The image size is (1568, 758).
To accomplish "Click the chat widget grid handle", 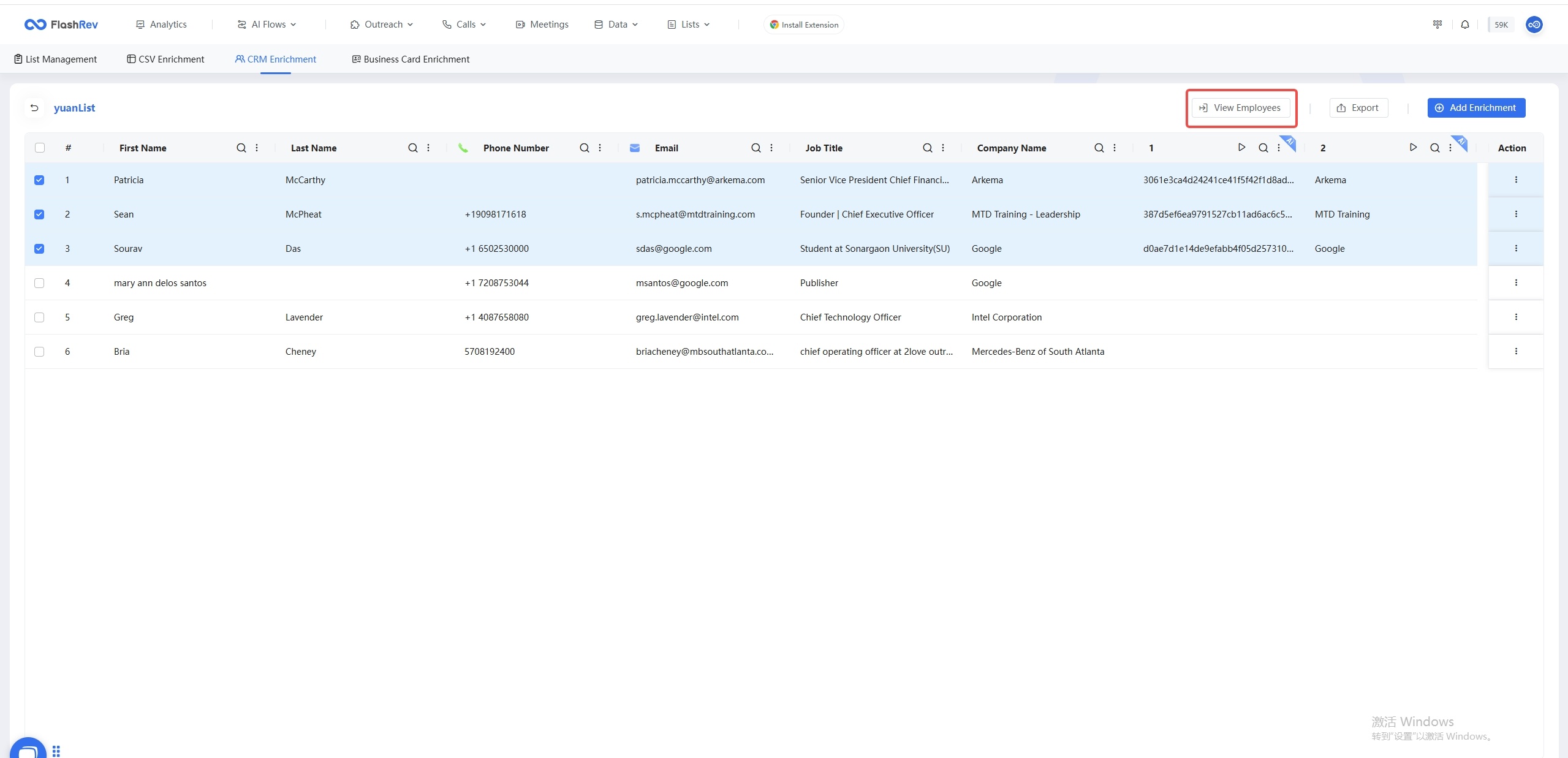I will (56, 751).
